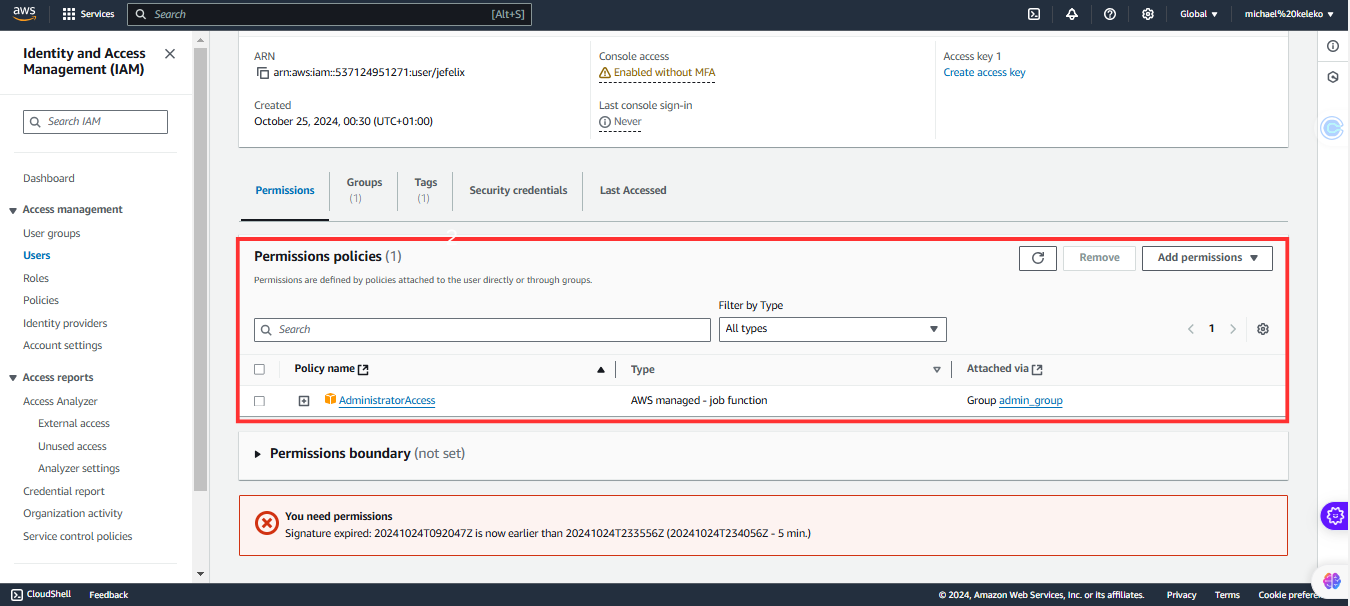Screen dimensions: 1350x606
Task: Click the sidebar scrollbar down arrow
Action: pos(200,574)
